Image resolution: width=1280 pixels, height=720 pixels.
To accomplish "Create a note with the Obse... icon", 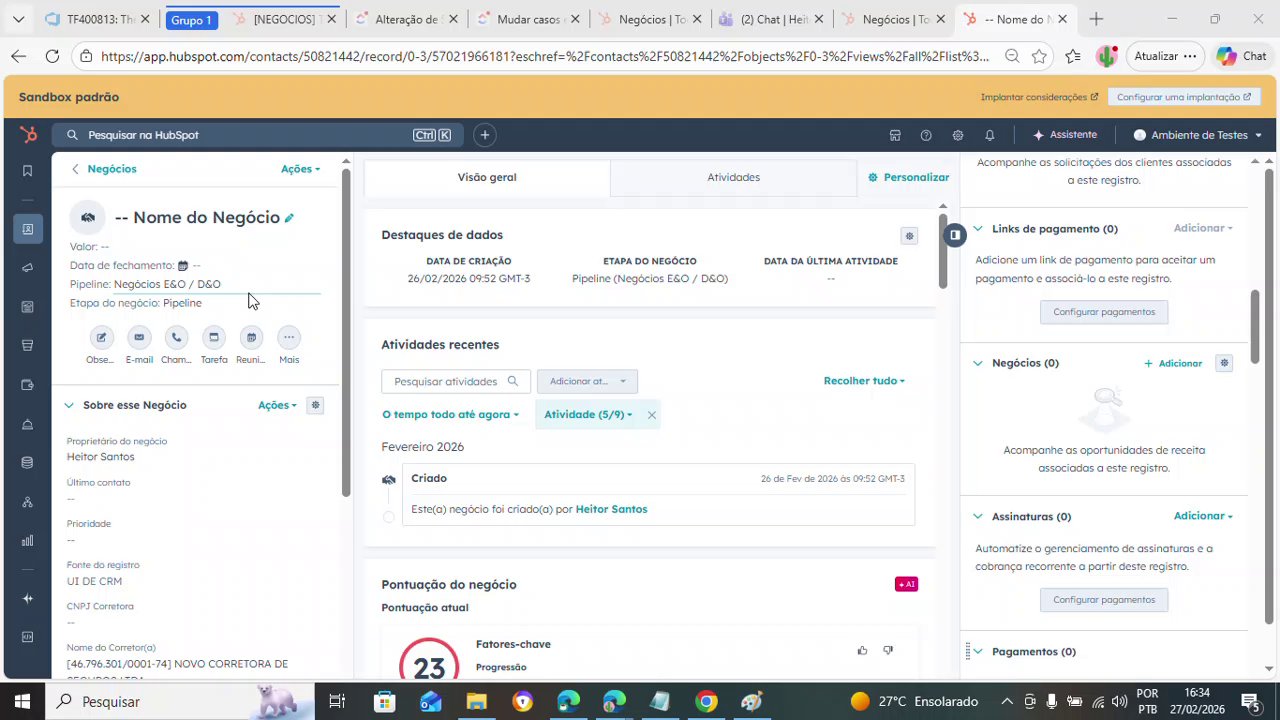I will pos(101,338).
